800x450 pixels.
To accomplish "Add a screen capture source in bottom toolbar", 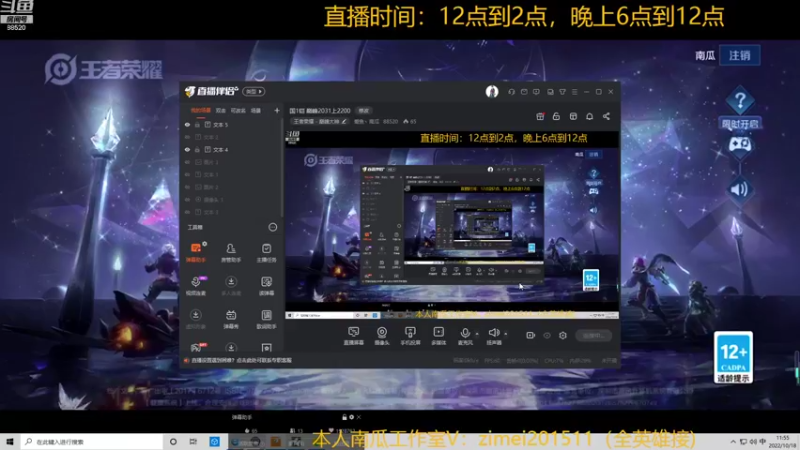I will [x=354, y=336].
